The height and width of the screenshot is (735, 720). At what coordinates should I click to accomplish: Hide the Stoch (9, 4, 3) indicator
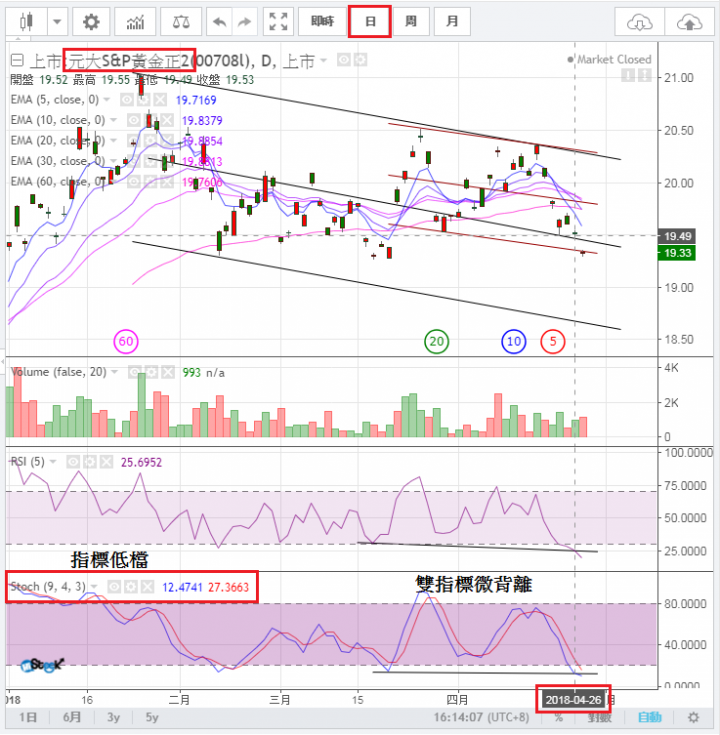coord(114,587)
